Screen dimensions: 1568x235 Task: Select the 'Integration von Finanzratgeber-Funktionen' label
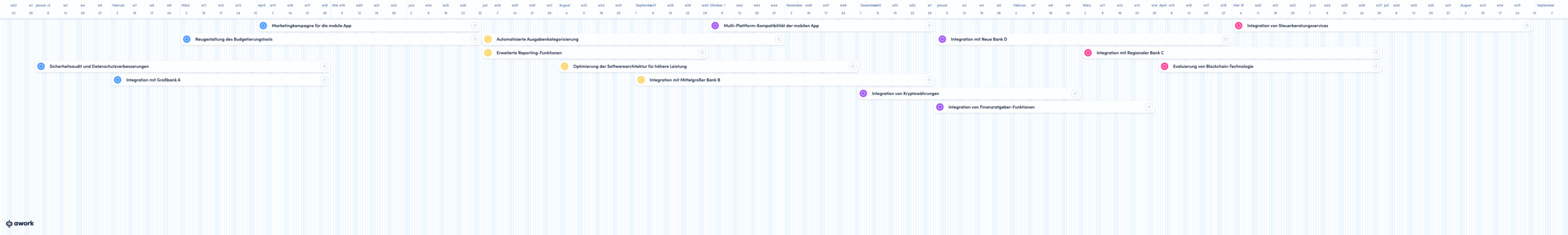[992, 107]
